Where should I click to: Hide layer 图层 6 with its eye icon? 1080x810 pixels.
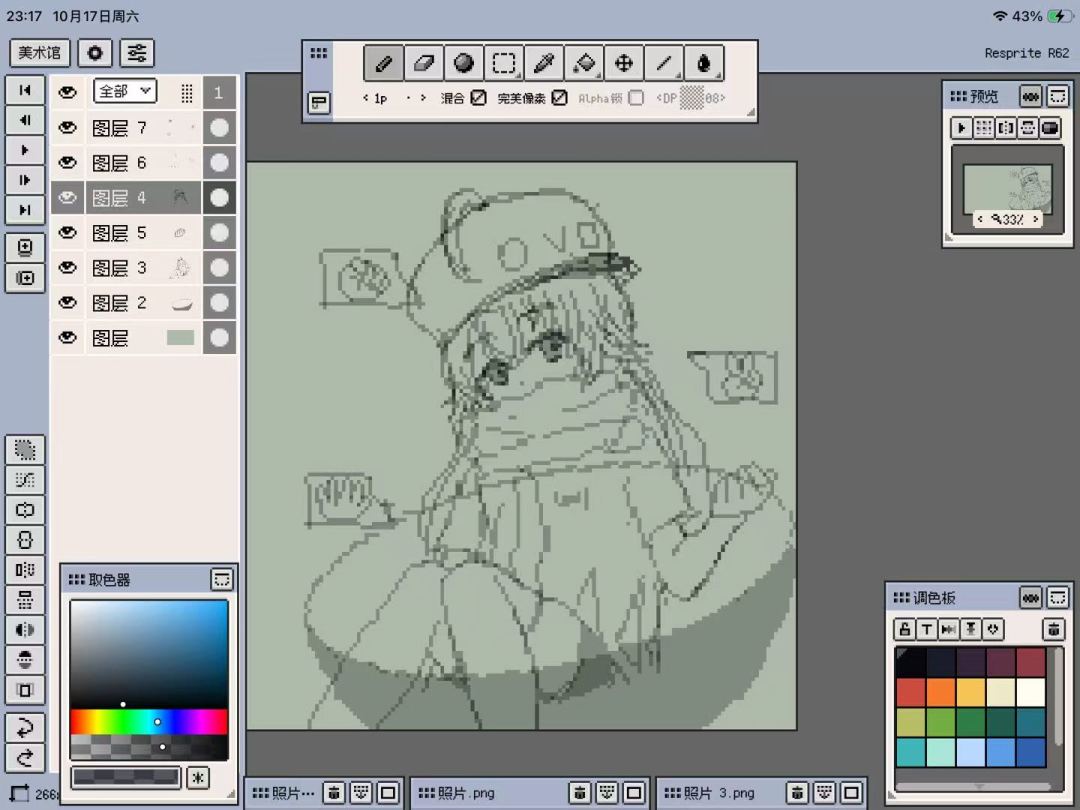click(67, 163)
